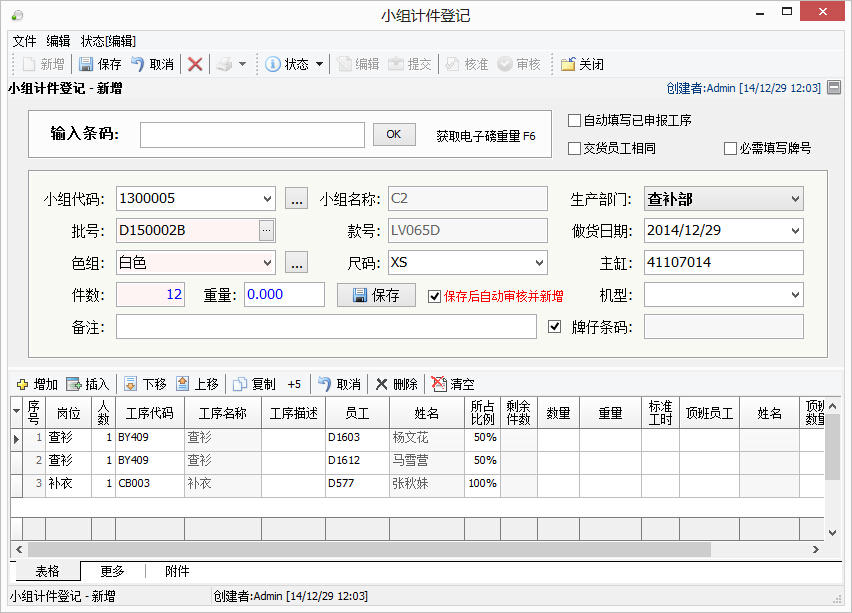This screenshot has width=852, height=613.
Task: Toggle the 牌仔条码 checkbox
Action: 554,327
